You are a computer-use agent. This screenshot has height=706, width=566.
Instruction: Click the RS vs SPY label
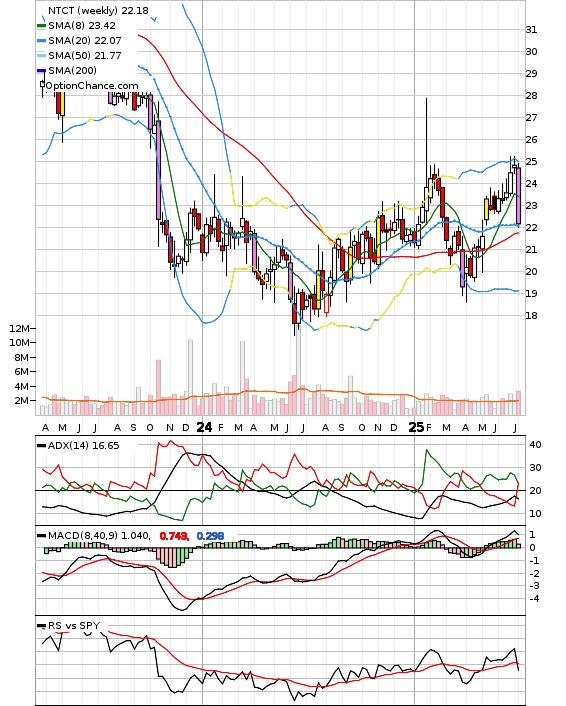pyautogui.click(x=74, y=625)
